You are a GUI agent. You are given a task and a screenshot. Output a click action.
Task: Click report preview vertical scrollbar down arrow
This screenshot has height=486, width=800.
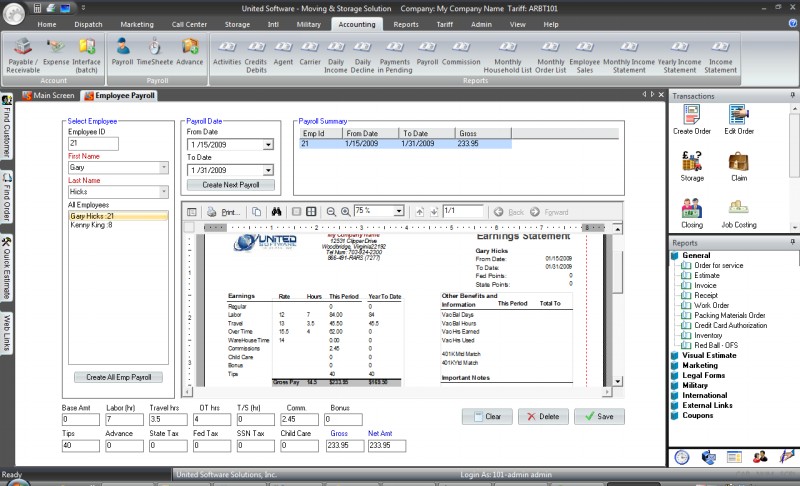[x=617, y=381]
